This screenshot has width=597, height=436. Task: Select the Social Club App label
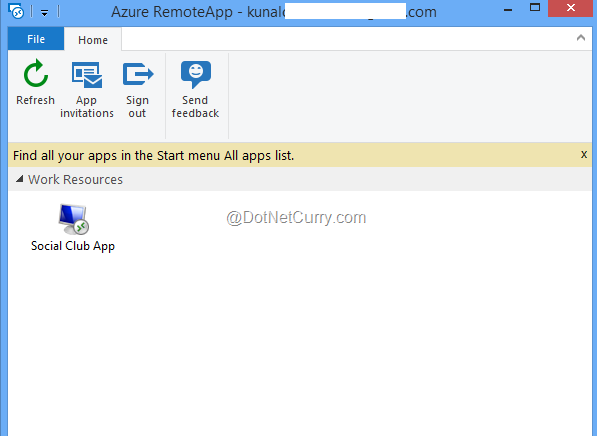tap(73, 246)
